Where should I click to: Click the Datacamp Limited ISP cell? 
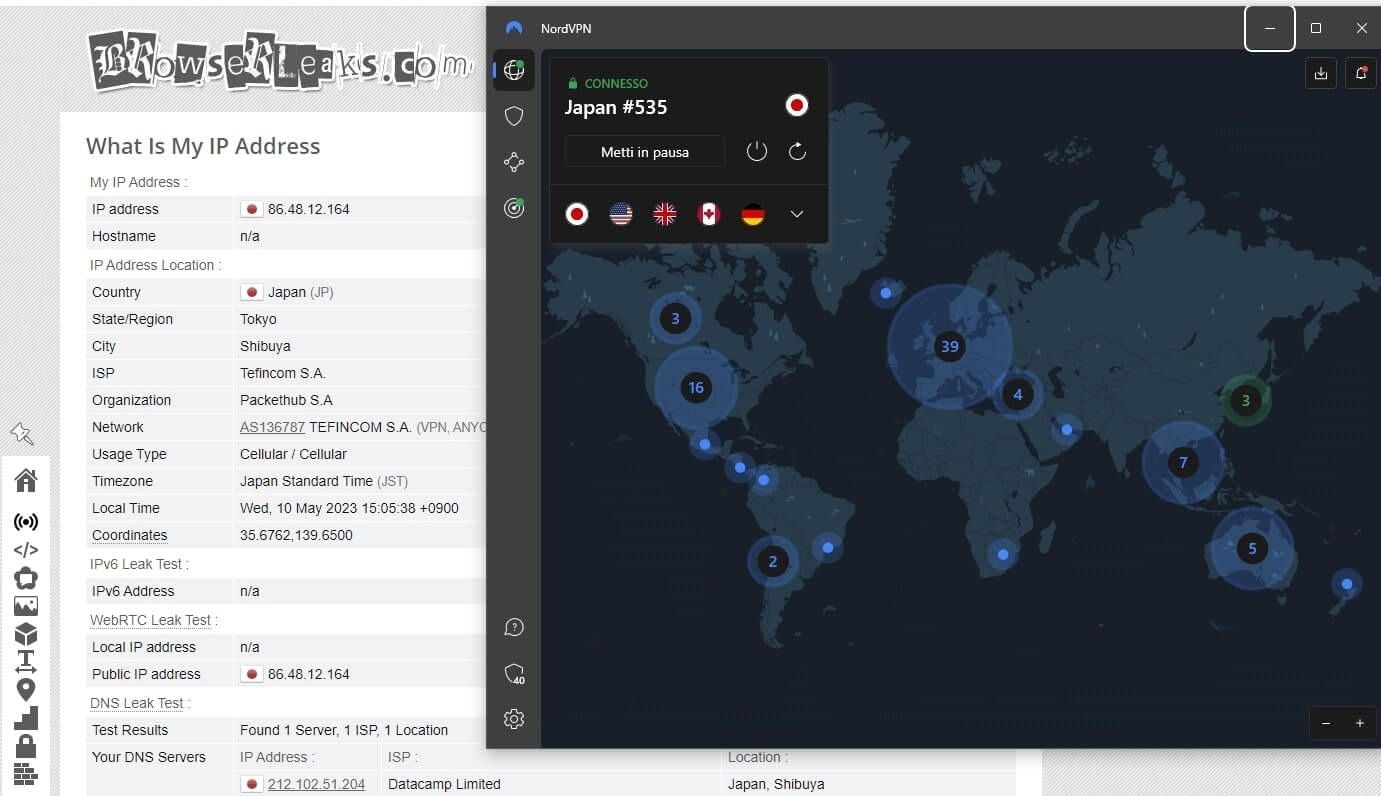444,784
